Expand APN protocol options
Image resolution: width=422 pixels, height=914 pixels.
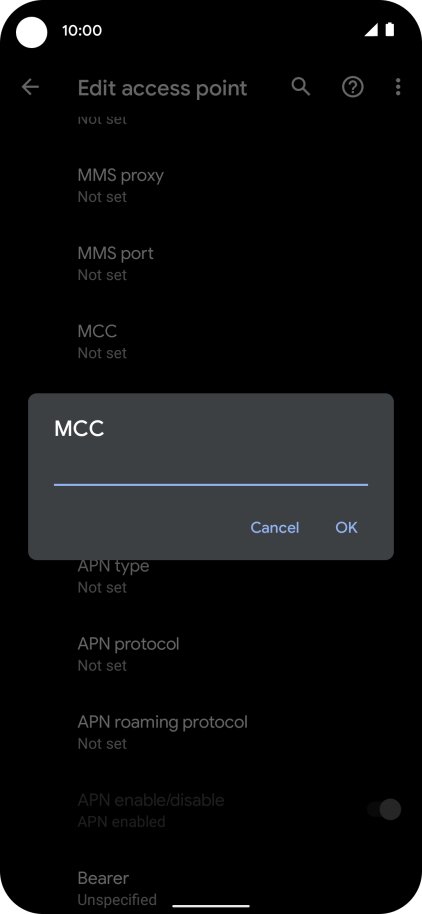[x=211, y=654]
